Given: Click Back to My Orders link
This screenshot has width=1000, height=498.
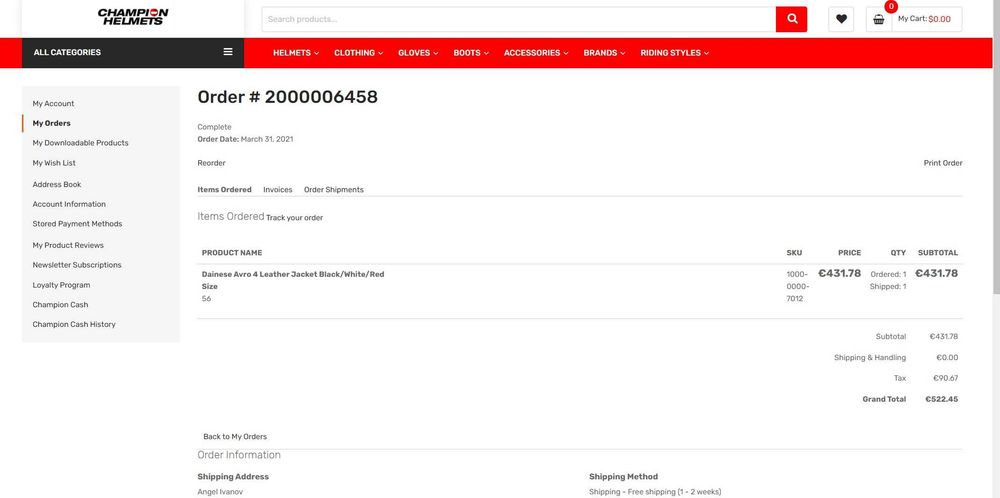Looking at the screenshot, I should click(235, 437).
